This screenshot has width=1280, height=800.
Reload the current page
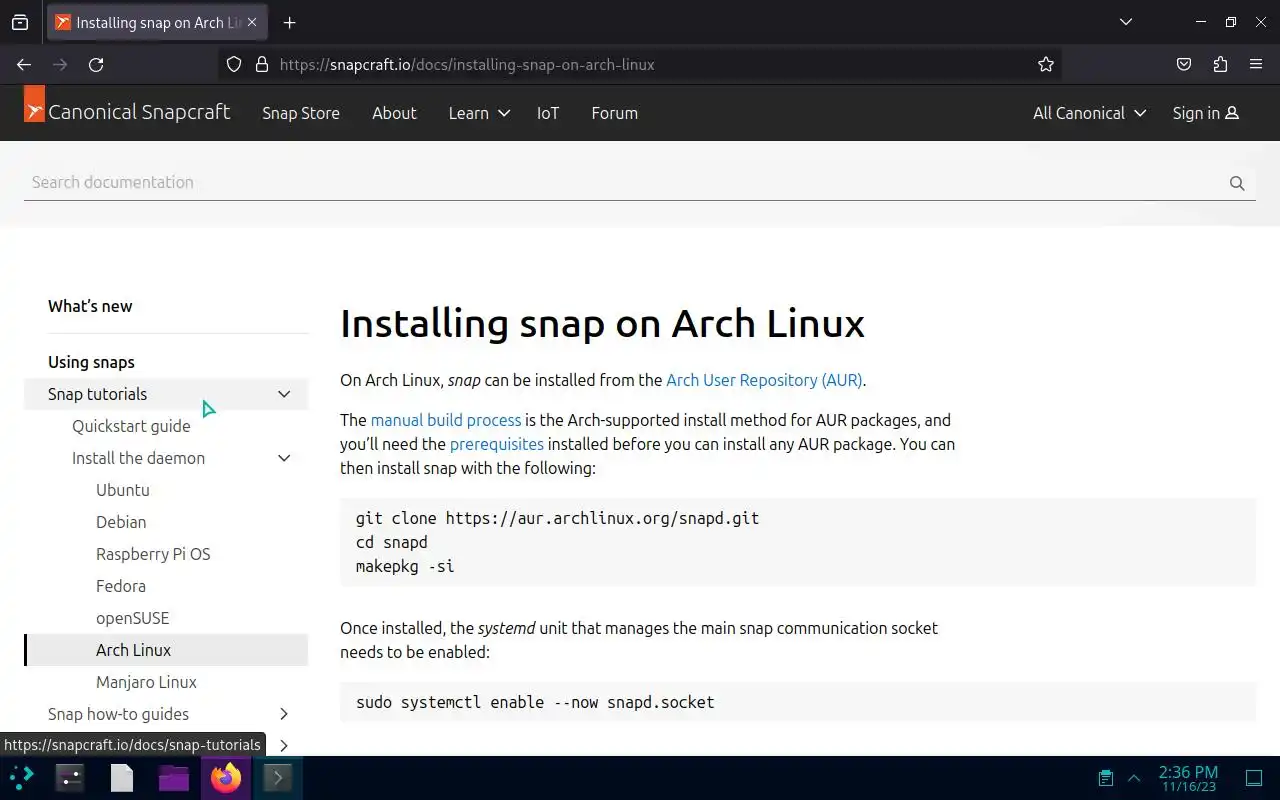coord(96,64)
